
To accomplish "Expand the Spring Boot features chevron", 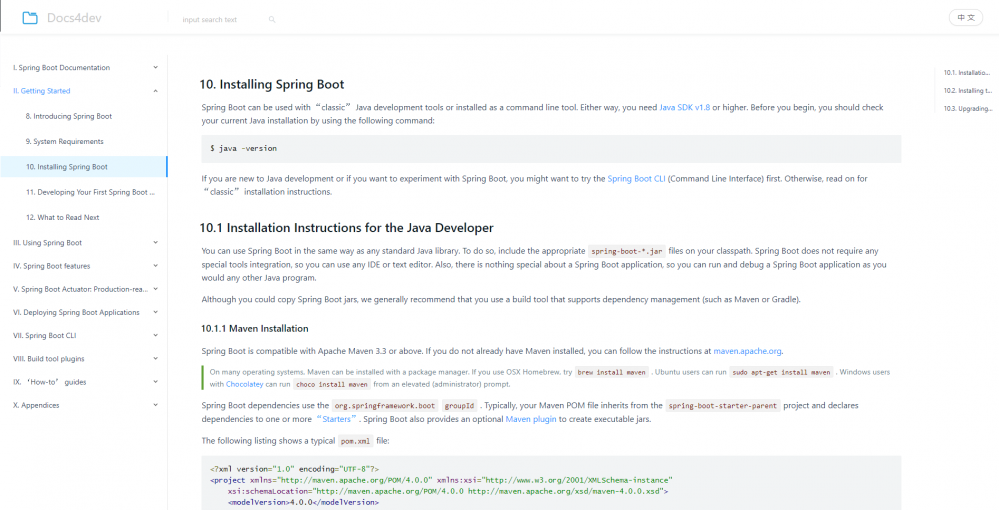I will tap(155, 266).
